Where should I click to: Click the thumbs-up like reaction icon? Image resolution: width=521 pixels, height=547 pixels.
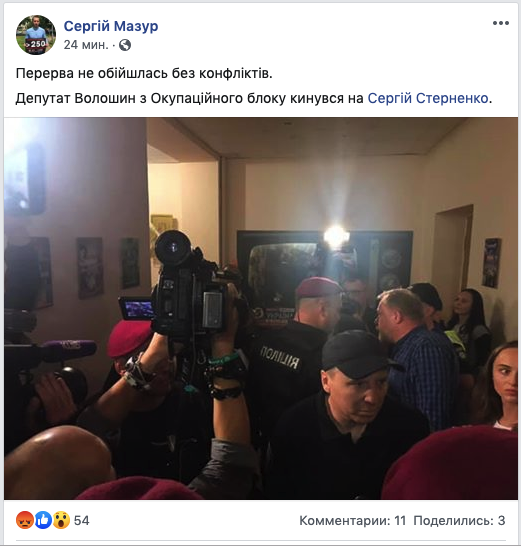pos(43,520)
